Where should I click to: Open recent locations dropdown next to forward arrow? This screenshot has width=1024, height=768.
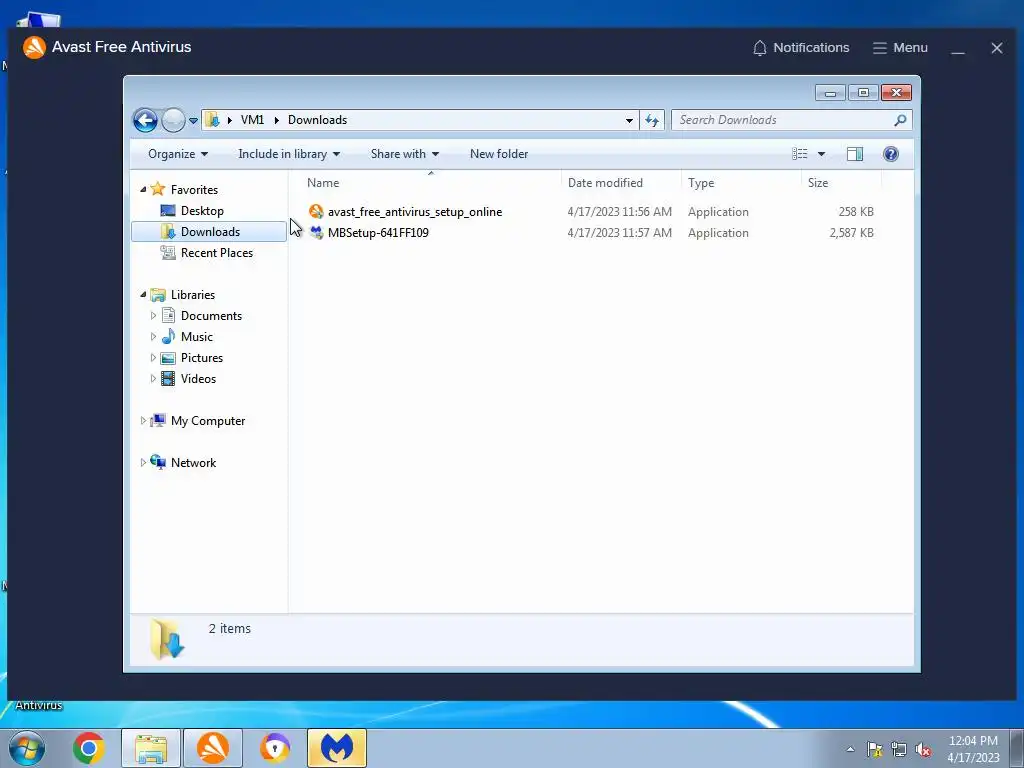(x=193, y=120)
